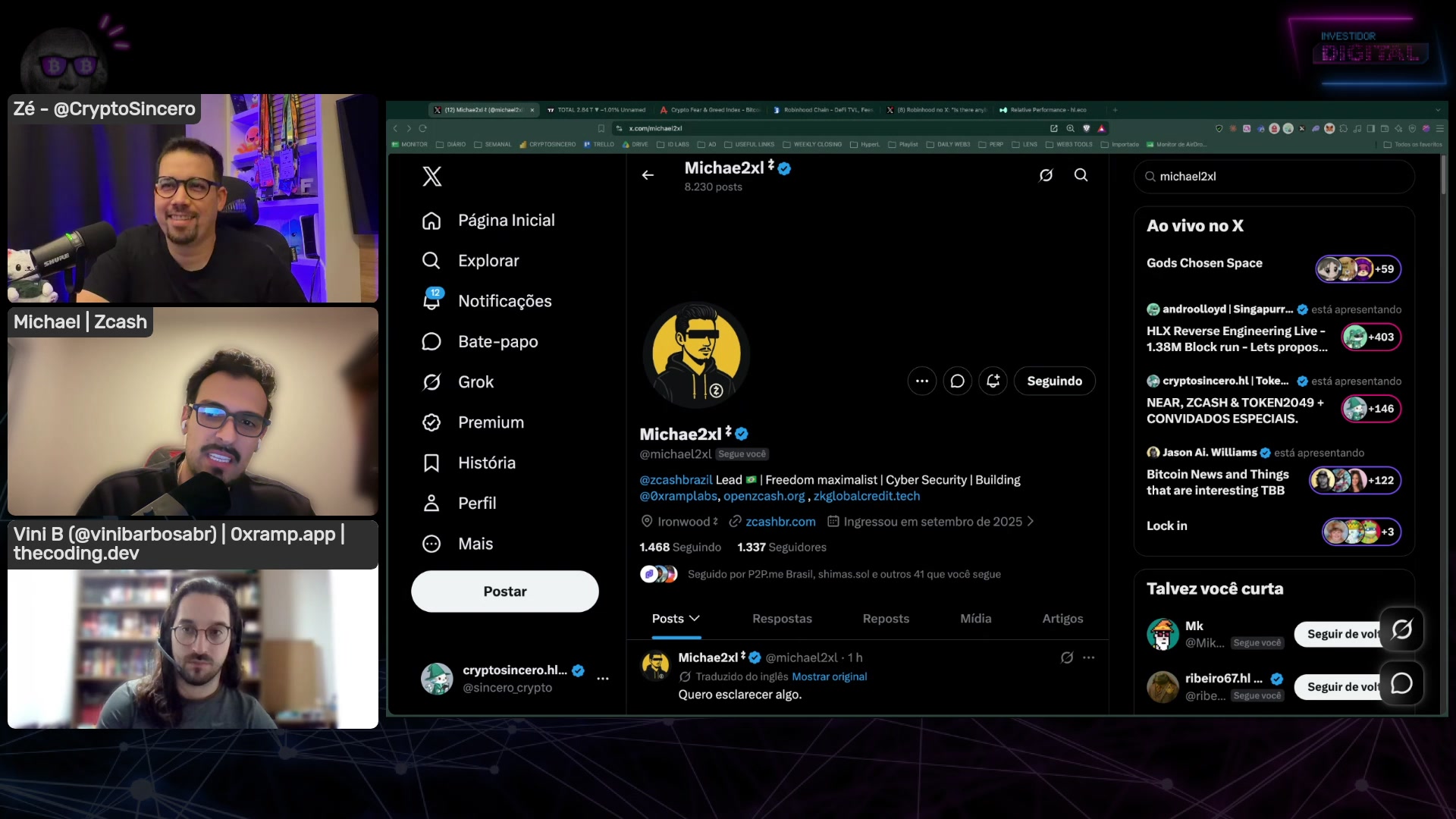
Task: Open Grok profile summary icon in header
Action: pyautogui.click(x=1046, y=175)
